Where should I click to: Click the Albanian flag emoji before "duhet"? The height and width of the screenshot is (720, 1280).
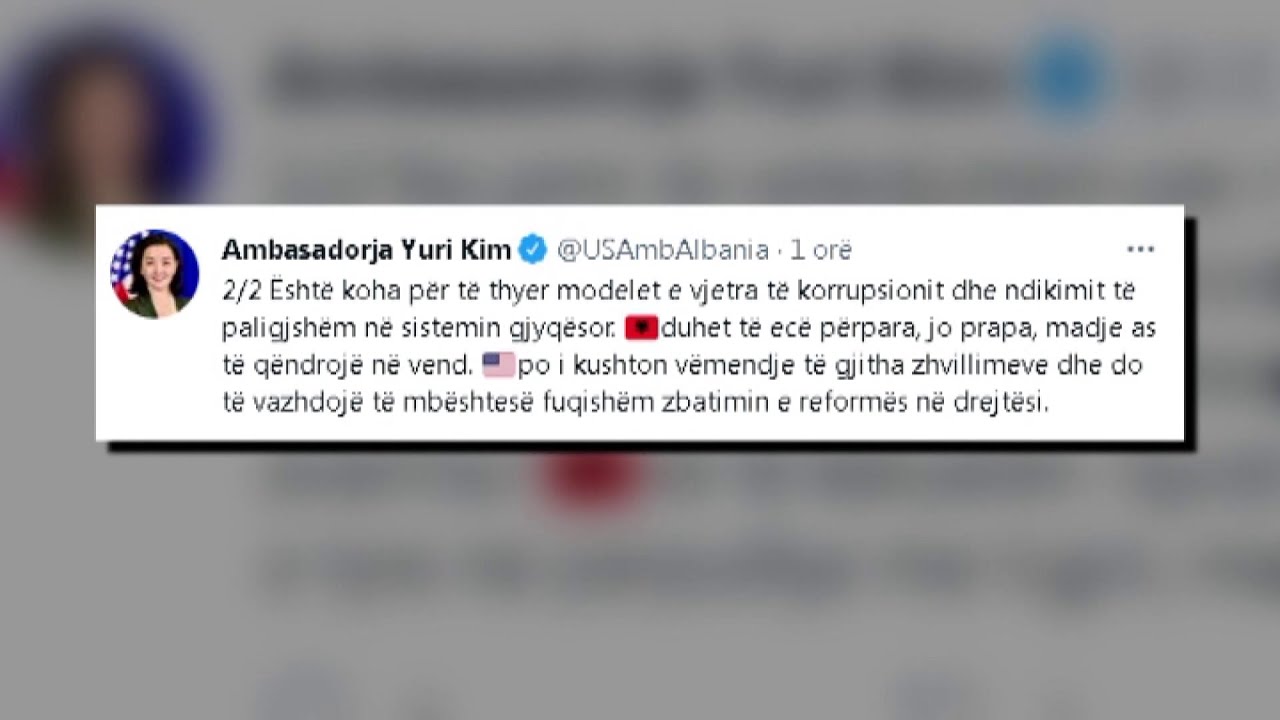coord(641,327)
